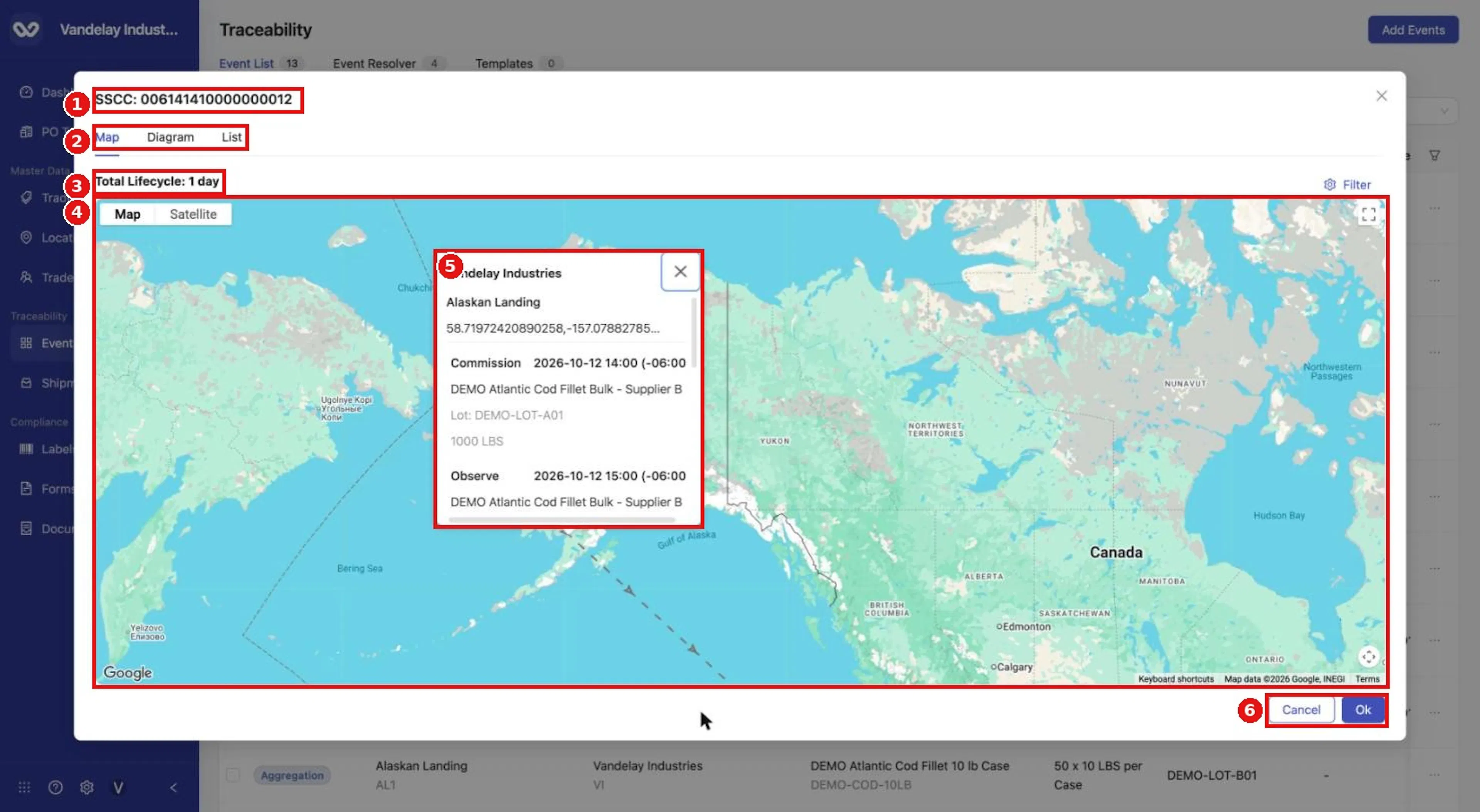Click the 1000 LBS quantity text

477,441
